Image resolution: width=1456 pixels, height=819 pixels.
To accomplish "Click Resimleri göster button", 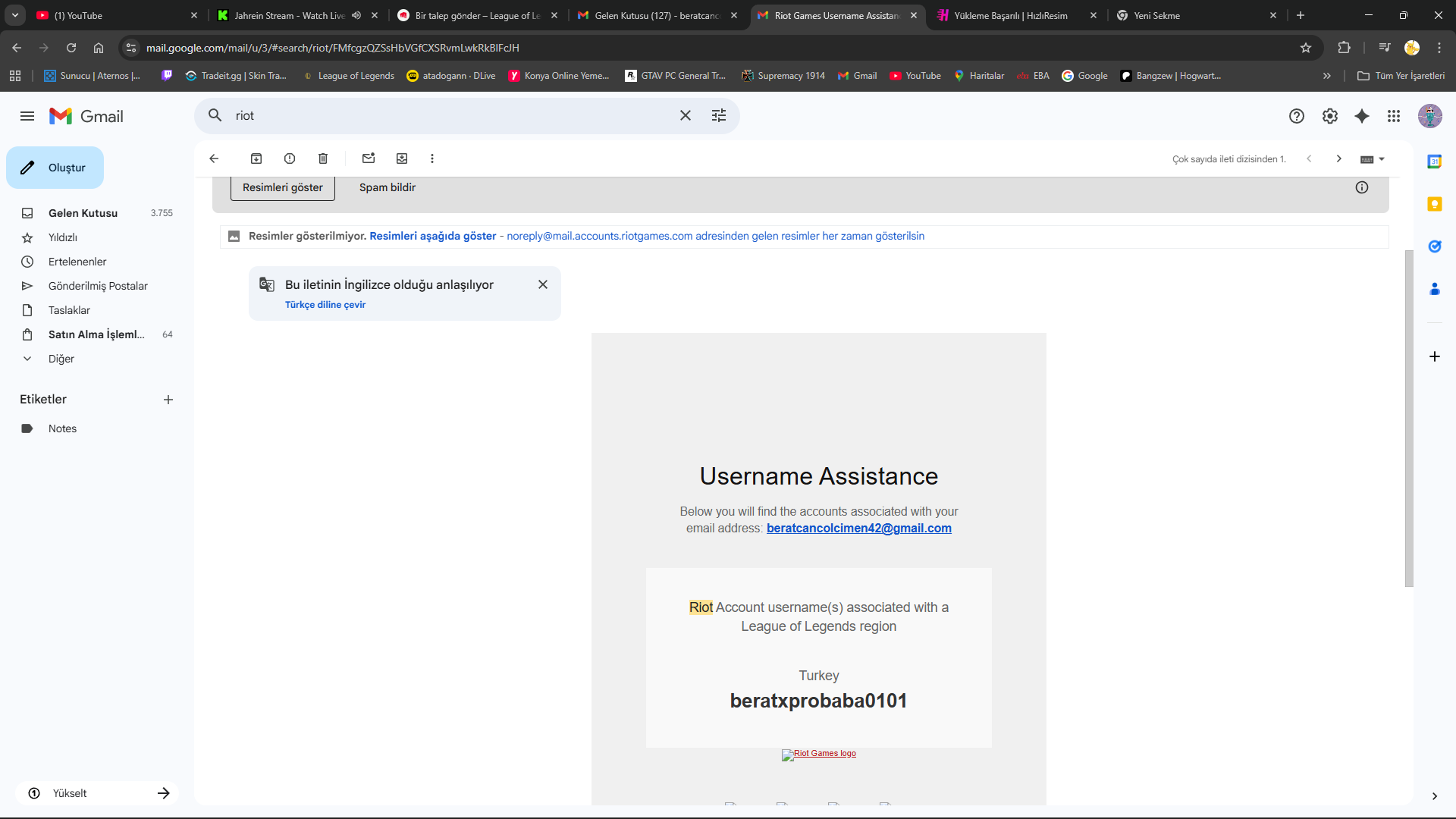I will click(x=283, y=187).
